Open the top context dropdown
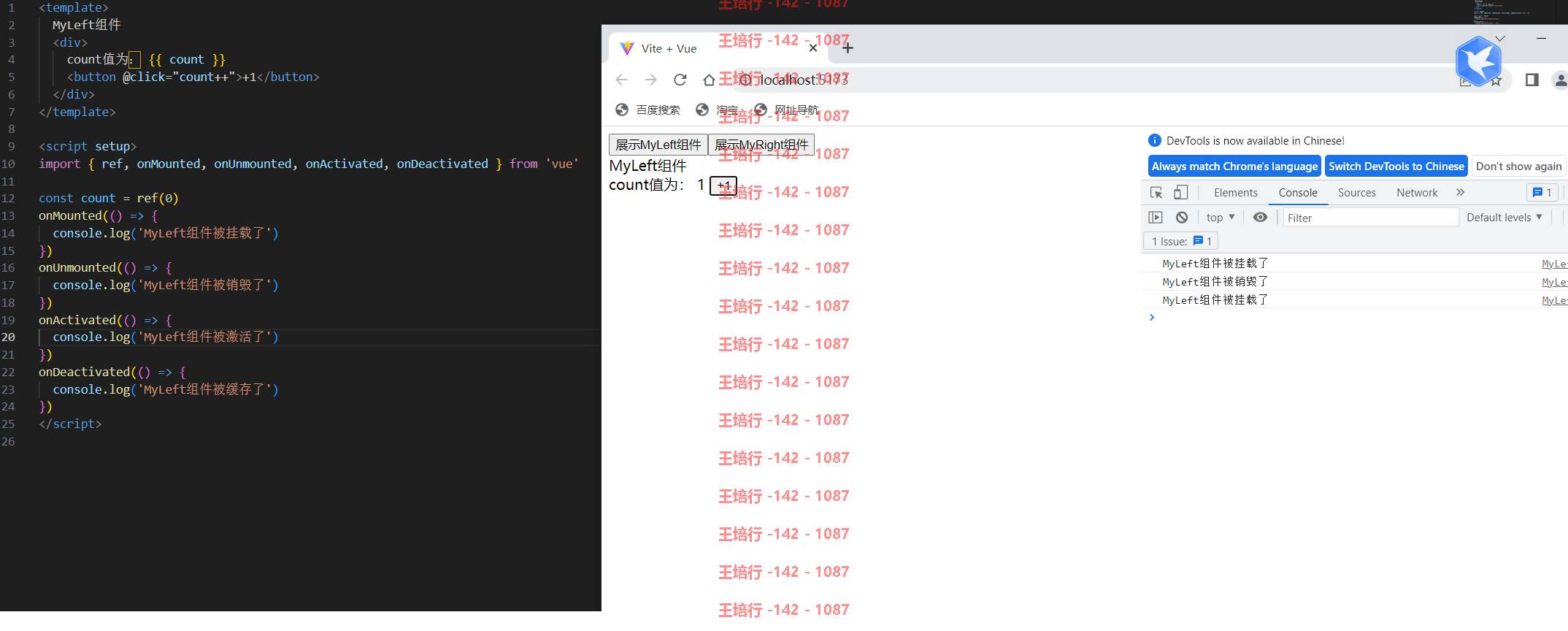 click(1220, 218)
